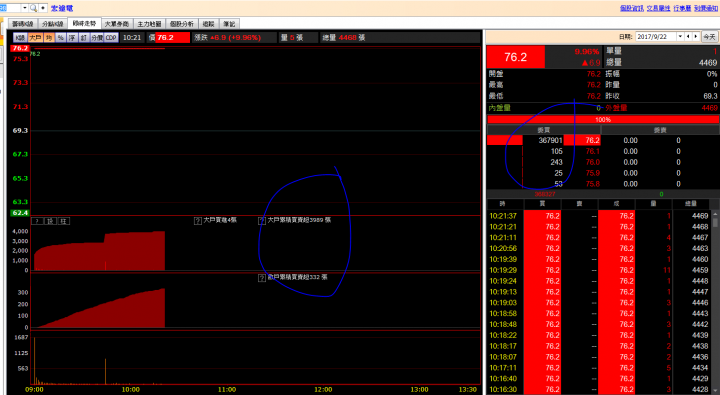Click the 今天 today button
Screen dimensions: 720x395
(x=709, y=37)
